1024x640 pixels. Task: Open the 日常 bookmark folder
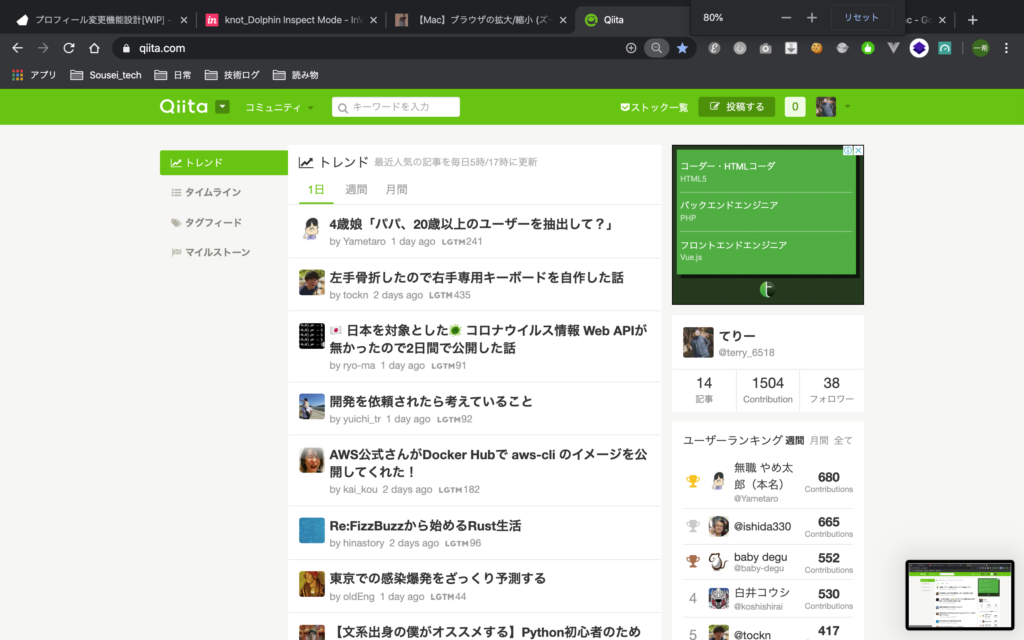point(173,75)
